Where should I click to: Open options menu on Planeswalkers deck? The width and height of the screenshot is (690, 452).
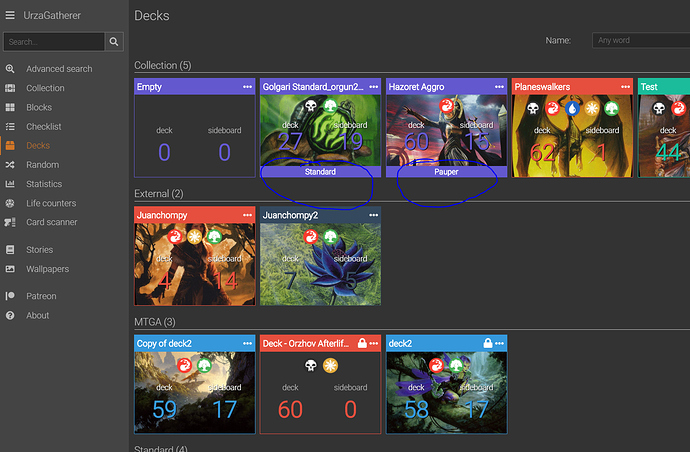coord(625,87)
